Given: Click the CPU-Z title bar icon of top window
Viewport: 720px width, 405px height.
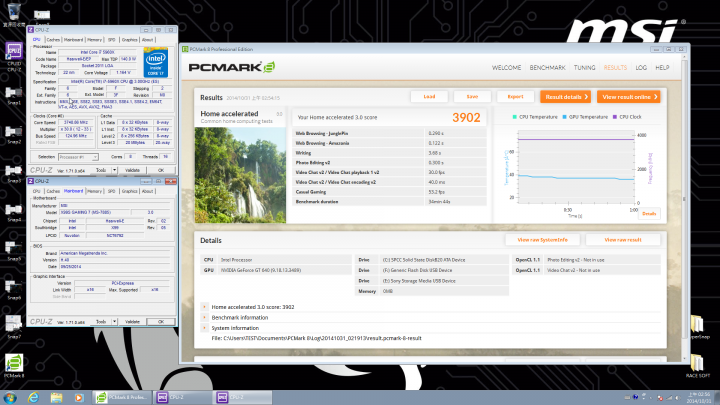Looking at the screenshot, I should [31, 30].
